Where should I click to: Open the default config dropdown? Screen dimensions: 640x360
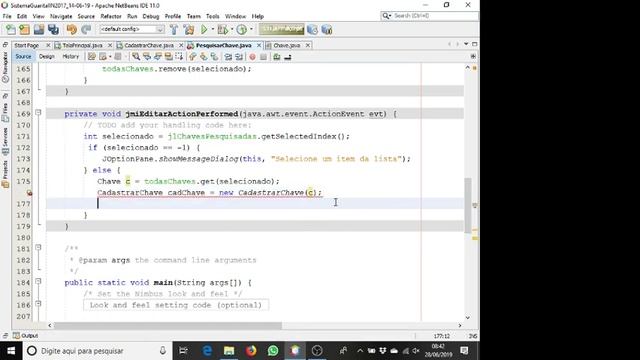132,29
